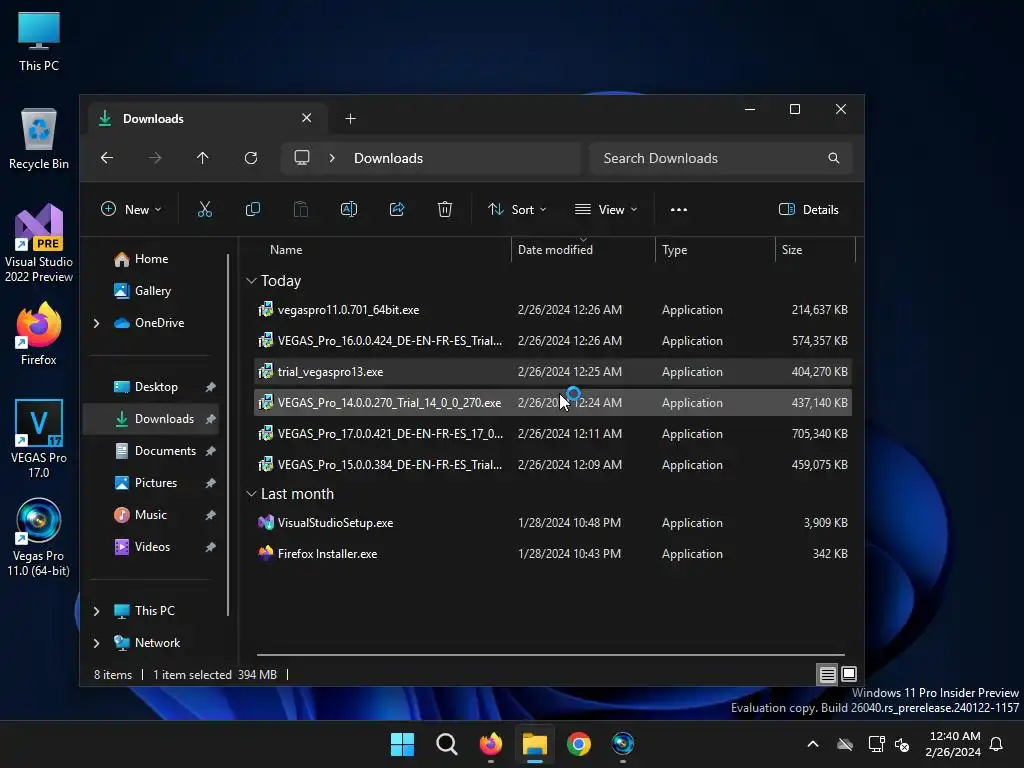Viewport: 1024px width, 768px height.
Task: Select VEGAS_Pro_17.0.0.421 installer file
Action: pos(552,434)
